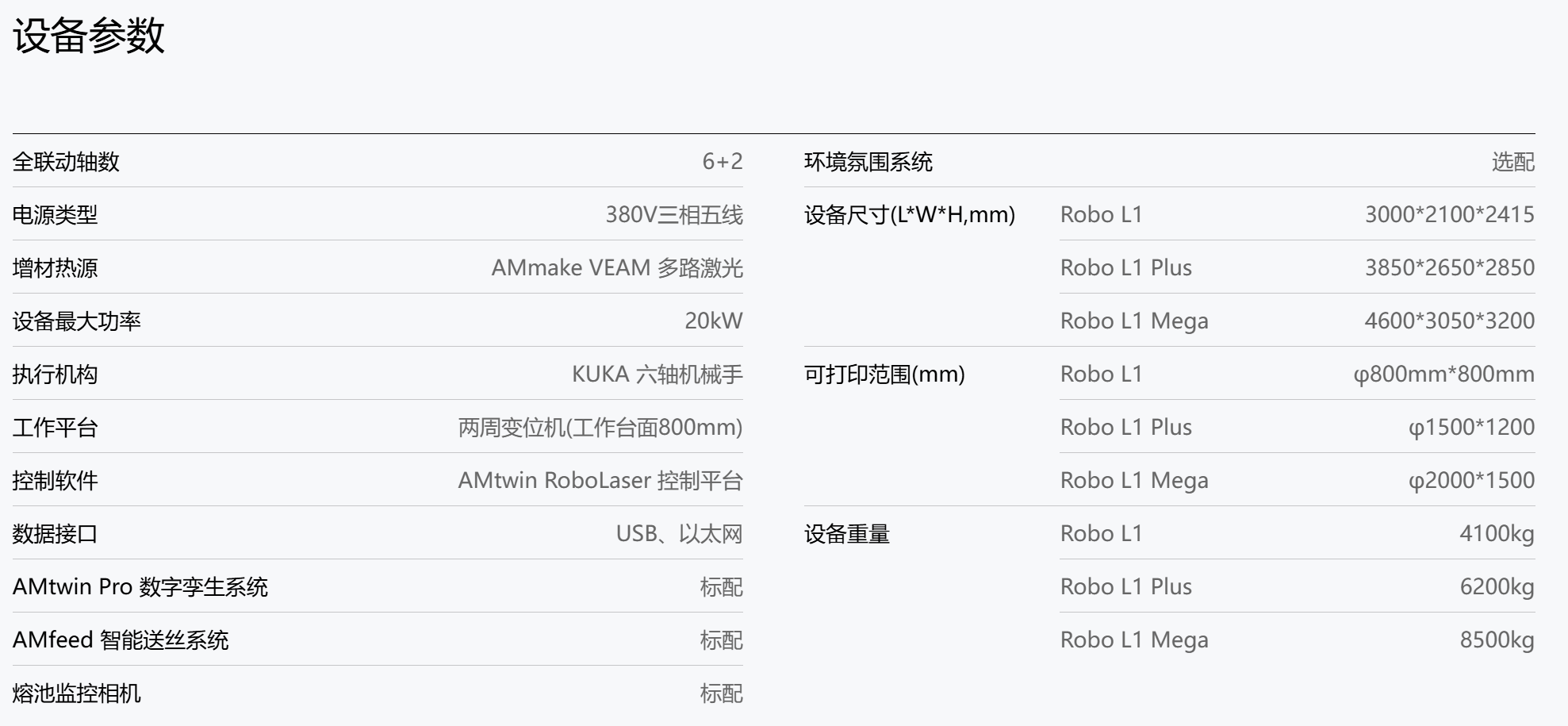Select the 20kW maximum power value
Image resolution: width=1568 pixels, height=726 pixels.
click(x=713, y=321)
